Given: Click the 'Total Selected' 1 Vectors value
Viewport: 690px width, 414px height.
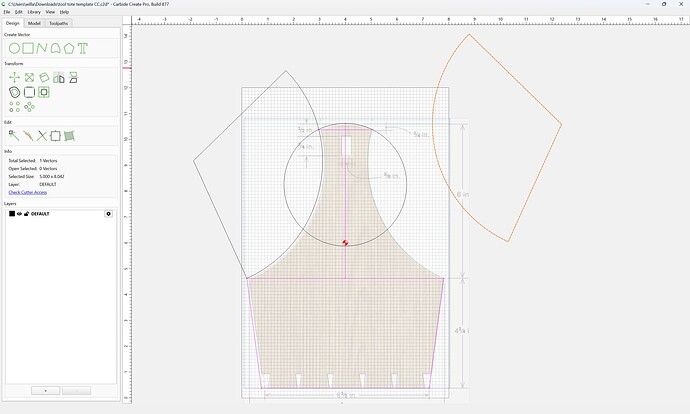Looking at the screenshot, I should [48, 161].
